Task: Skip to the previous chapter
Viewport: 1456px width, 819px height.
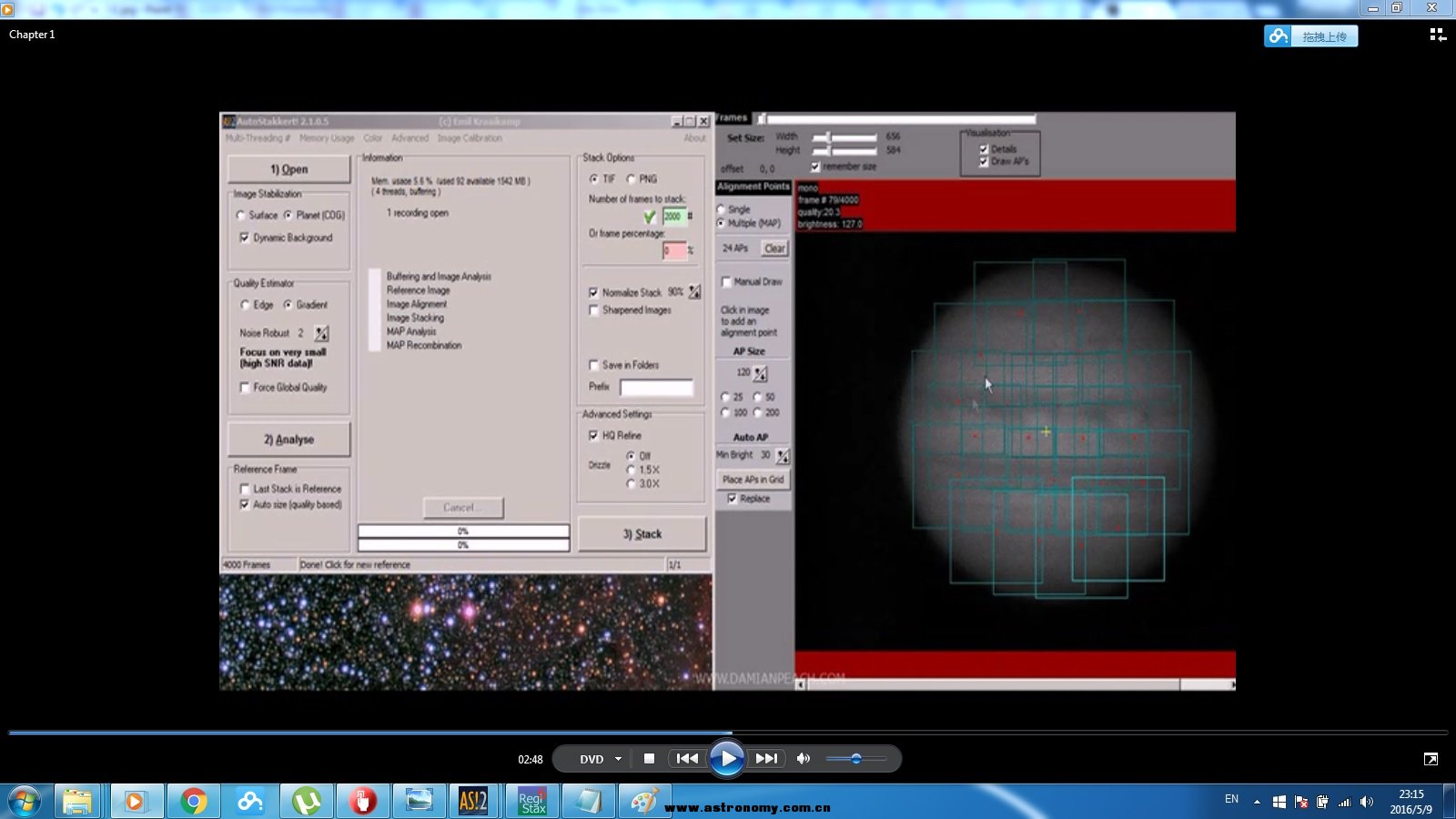Action: click(687, 758)
